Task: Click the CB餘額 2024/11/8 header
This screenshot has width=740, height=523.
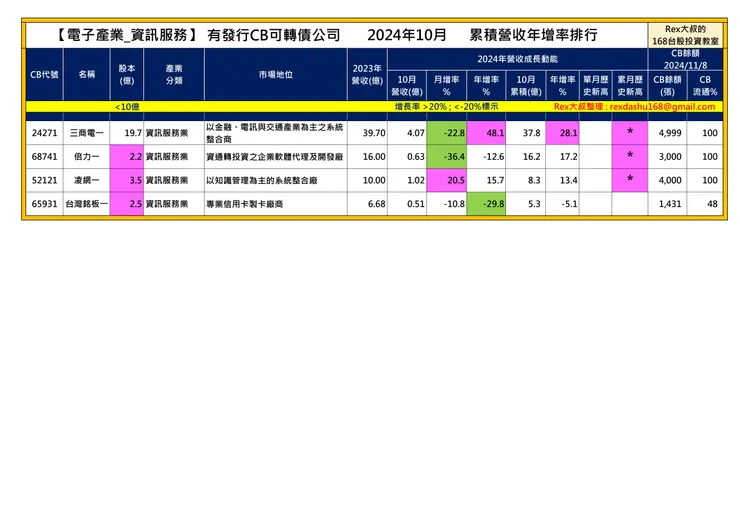Action: pos(685,59)
